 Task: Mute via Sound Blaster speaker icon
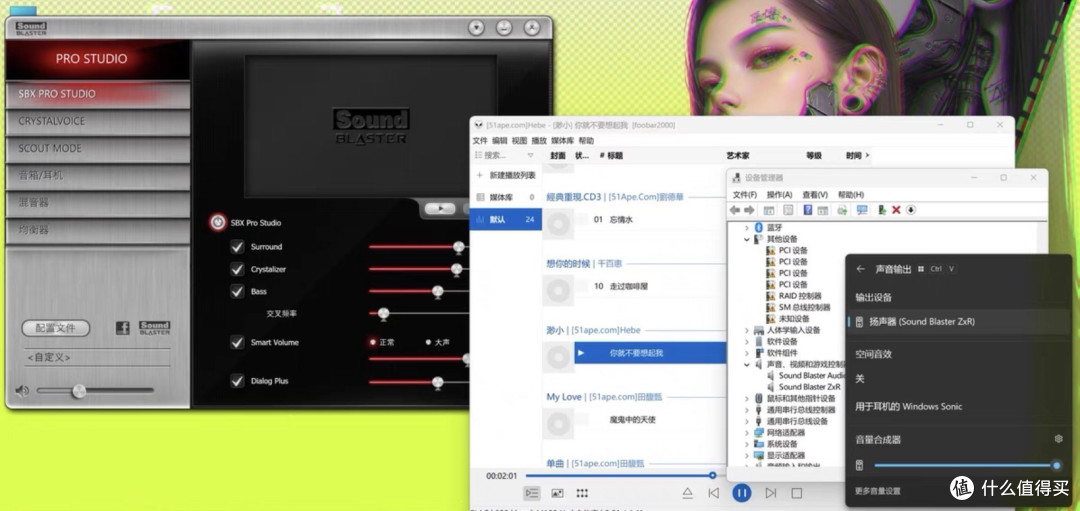coord(23,391)
